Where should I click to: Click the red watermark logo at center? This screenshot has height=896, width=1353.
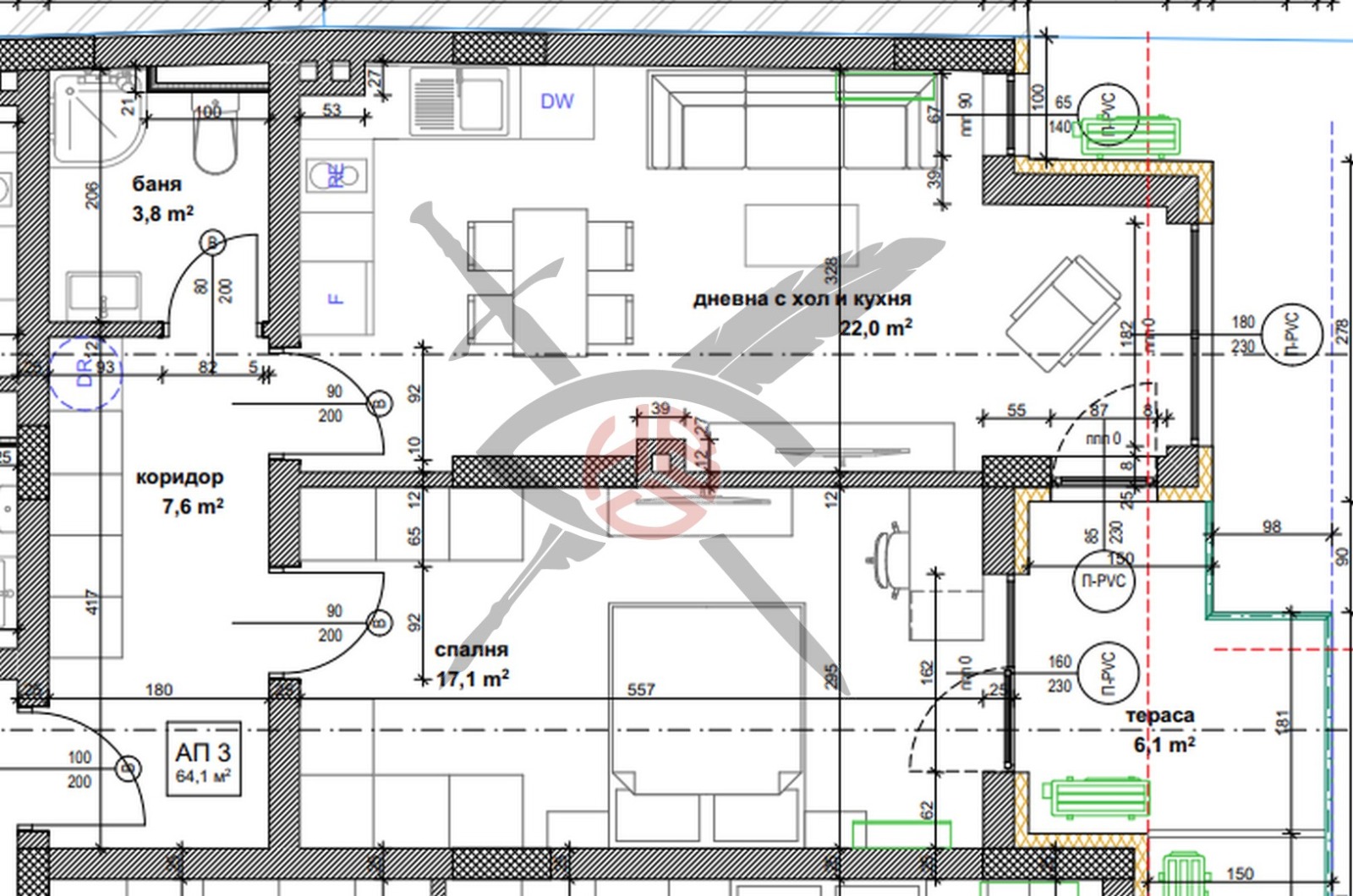[651, 476]
